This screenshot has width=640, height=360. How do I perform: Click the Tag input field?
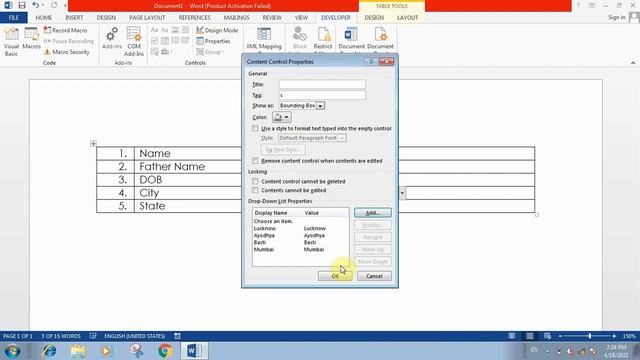pyautogui.click(x=322, y=95)
